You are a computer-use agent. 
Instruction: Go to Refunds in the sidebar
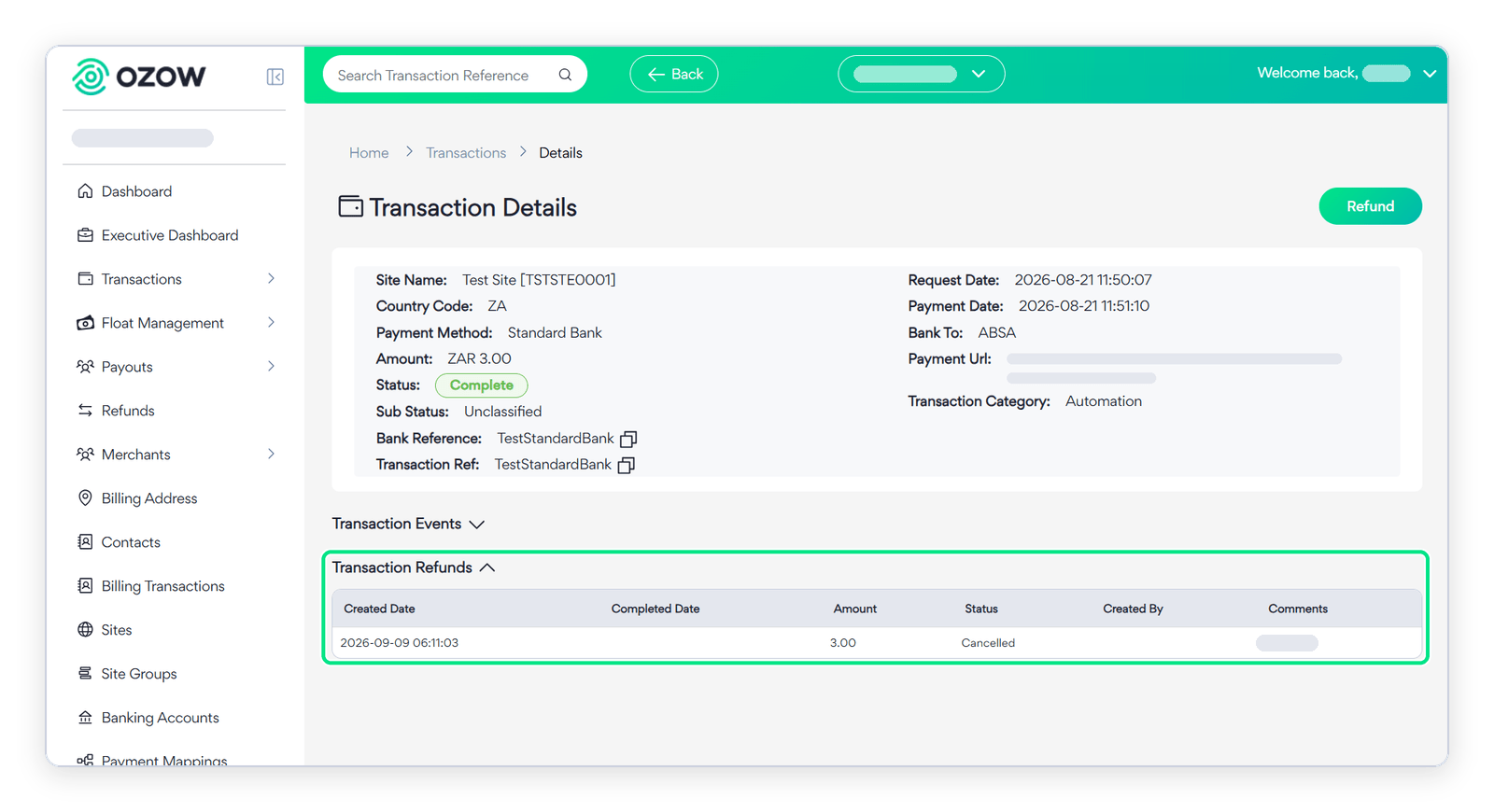tap(128, 411)
